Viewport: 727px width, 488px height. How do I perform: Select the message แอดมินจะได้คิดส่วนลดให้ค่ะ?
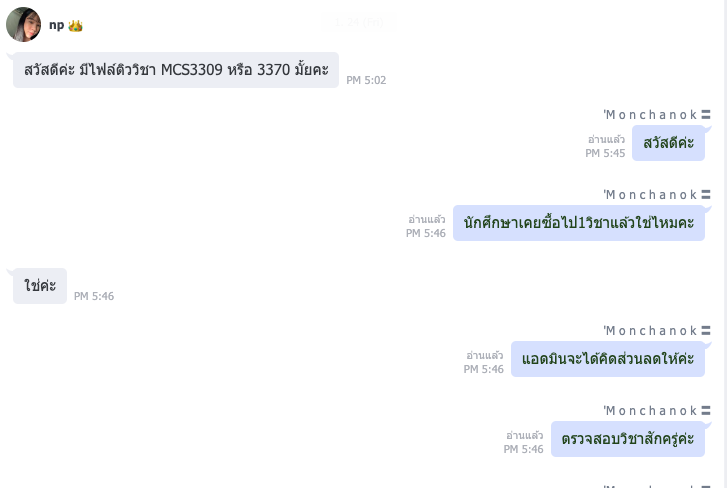pos(608,359)
